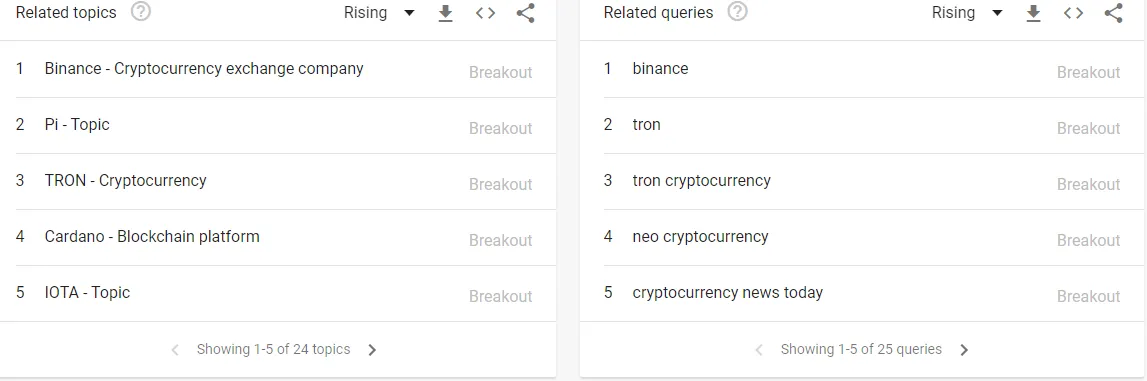This screenshot has width=1147, height=381.
Task: Go to next page of queries
Action: pos(964,350)
